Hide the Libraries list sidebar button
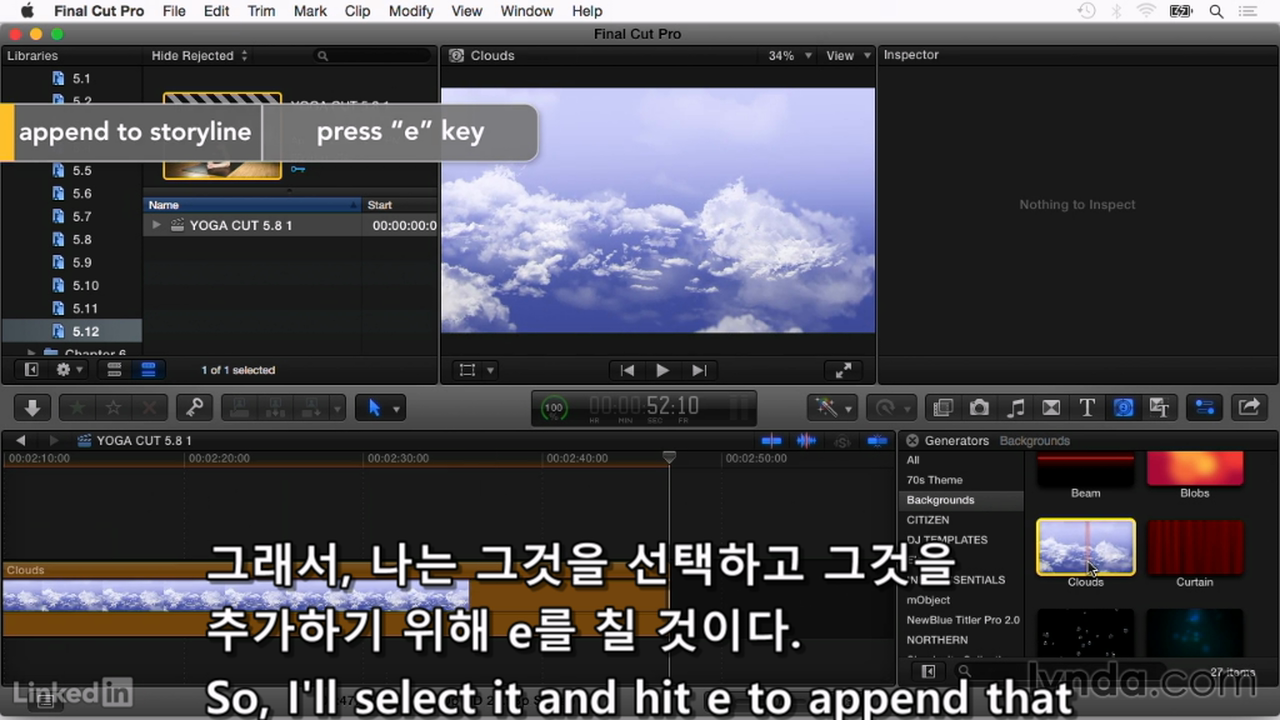Image resolution: width=1280 pixels, height=720 pixels. [31, 369]
